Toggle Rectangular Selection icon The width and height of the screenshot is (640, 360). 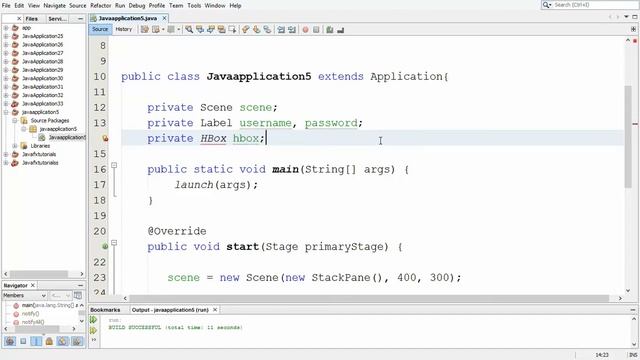pyautogui.click(x=232, y=29)
